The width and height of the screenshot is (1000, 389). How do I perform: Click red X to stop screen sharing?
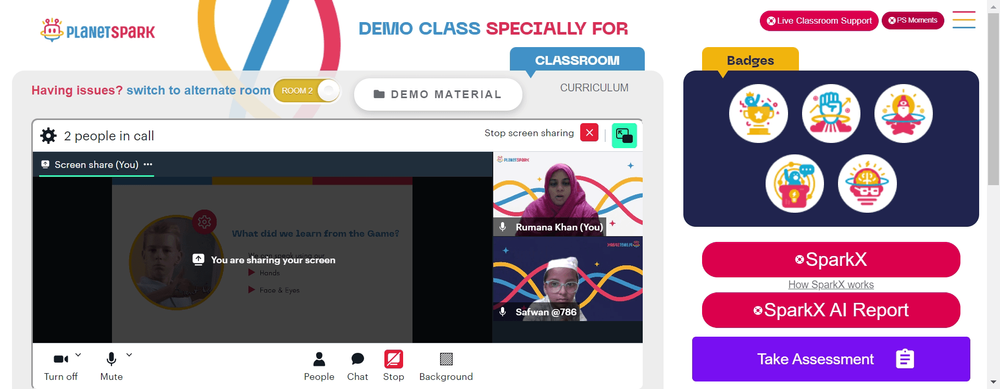(x=589, y=133)
